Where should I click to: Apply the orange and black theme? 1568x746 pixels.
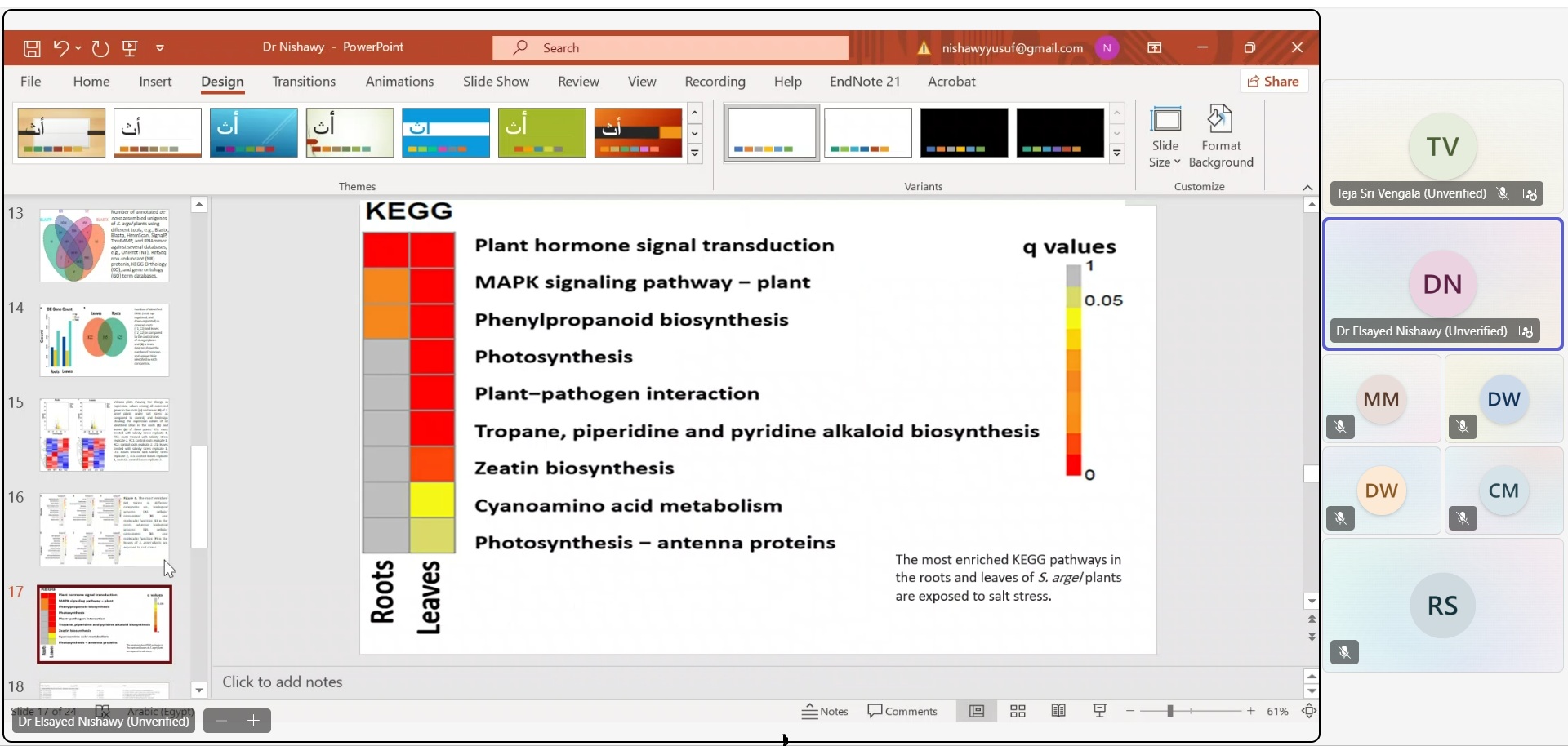pos(639,132)
